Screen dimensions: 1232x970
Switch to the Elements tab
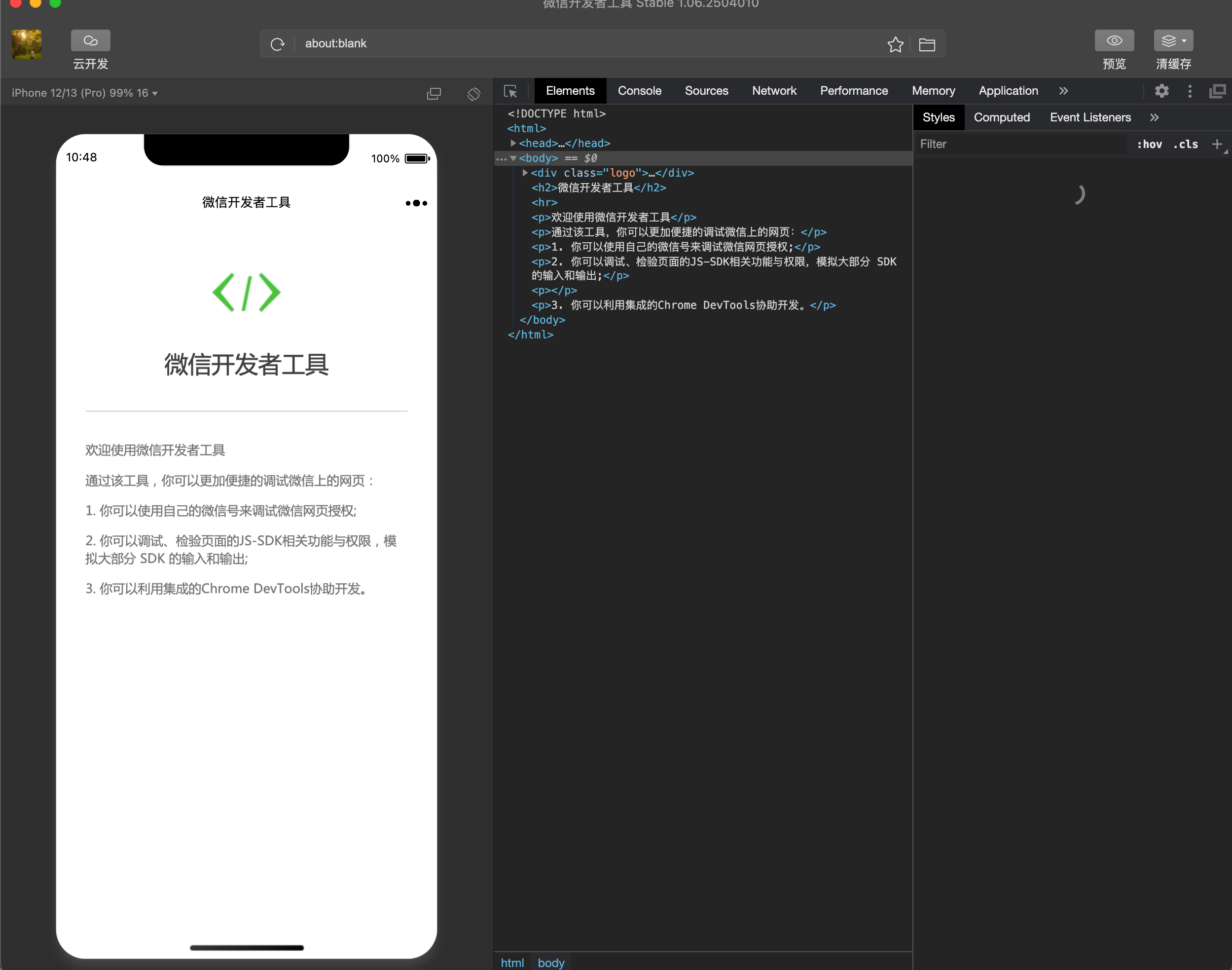click(x=570, y=91)
